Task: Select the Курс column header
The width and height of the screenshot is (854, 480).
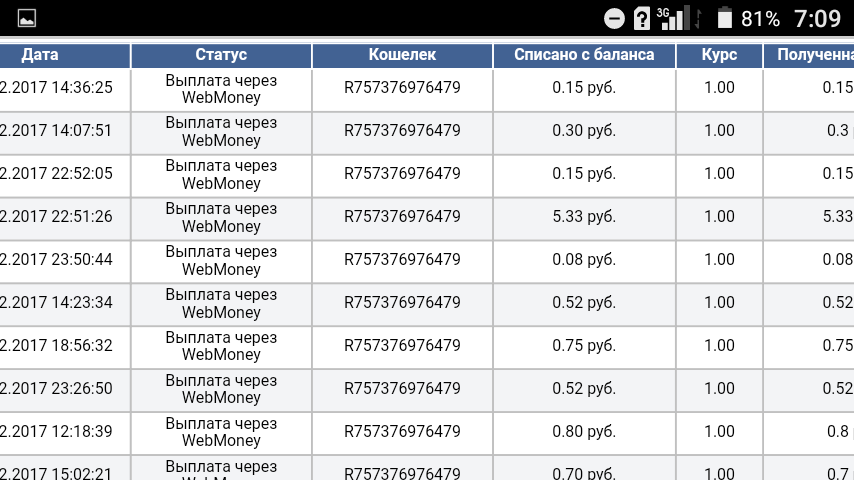Action: [x=719, y=55]
